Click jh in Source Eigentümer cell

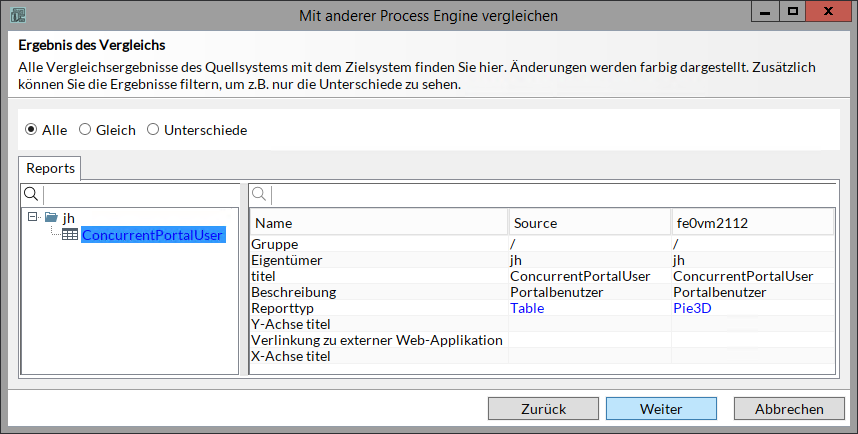tap(515, 260)
